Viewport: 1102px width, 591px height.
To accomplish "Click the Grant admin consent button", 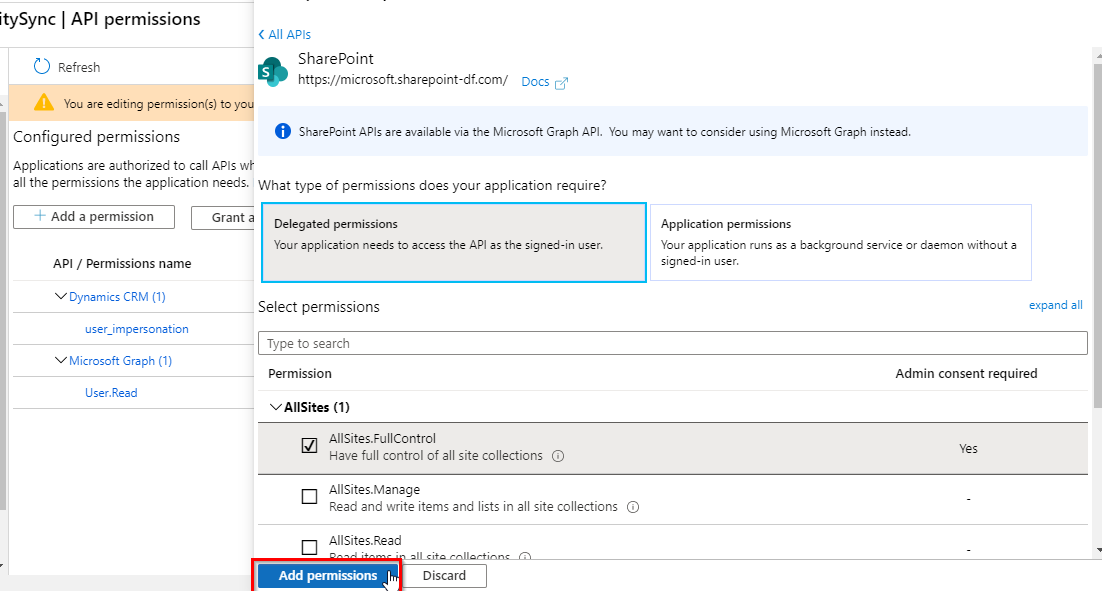I will point(223,218).
